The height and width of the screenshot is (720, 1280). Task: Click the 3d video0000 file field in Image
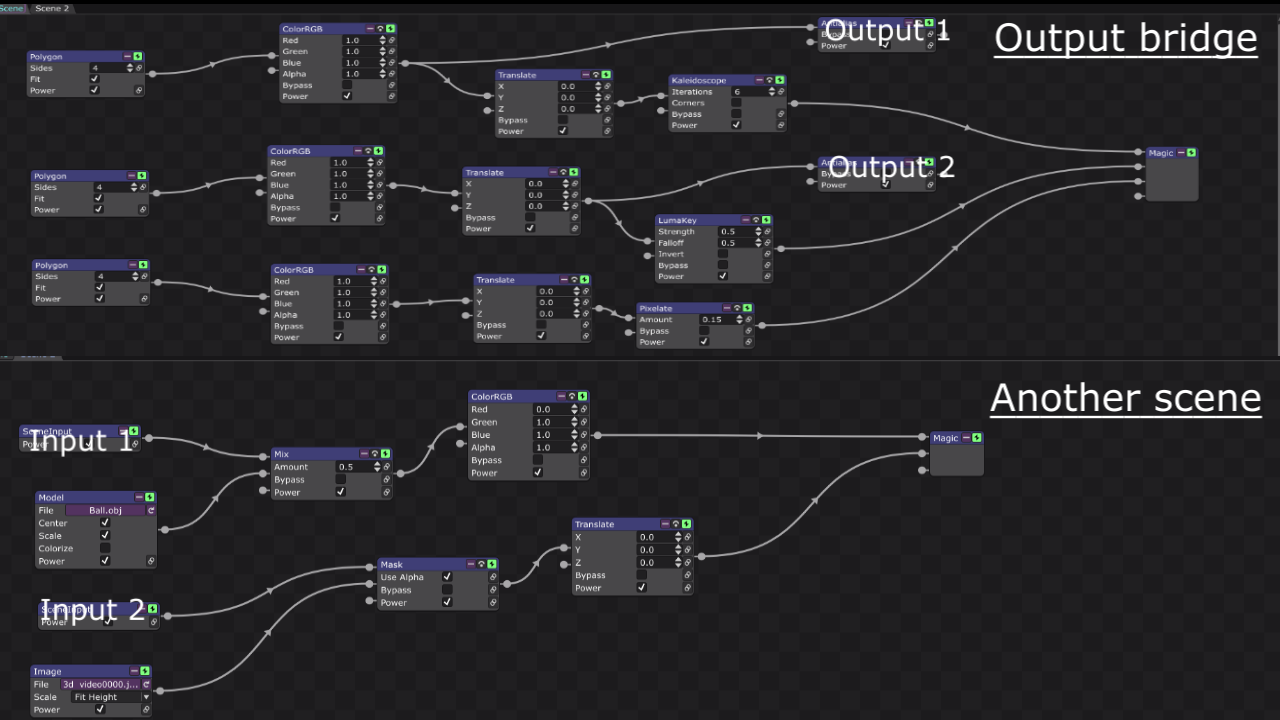pyautogui.click(x=100, y=684)
